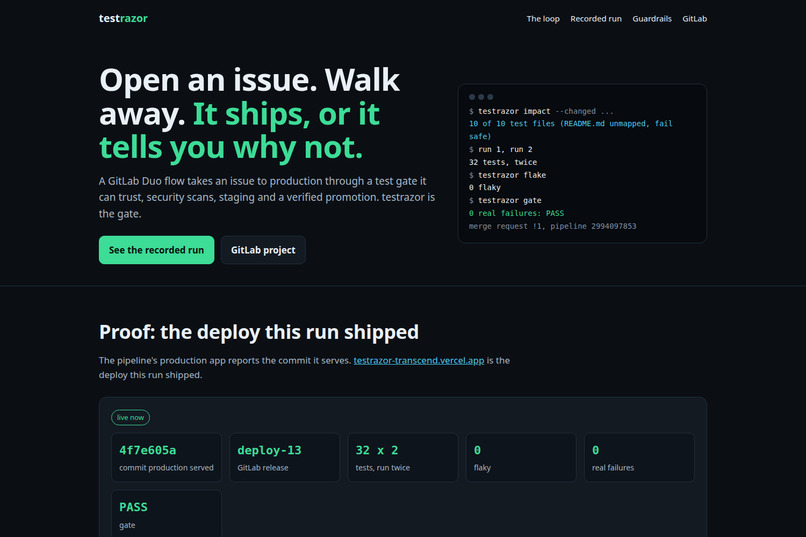This screenshot has height=537, width=806.
Task: Click terminal line '$ testrazor flake'
Action: (507, 175)
